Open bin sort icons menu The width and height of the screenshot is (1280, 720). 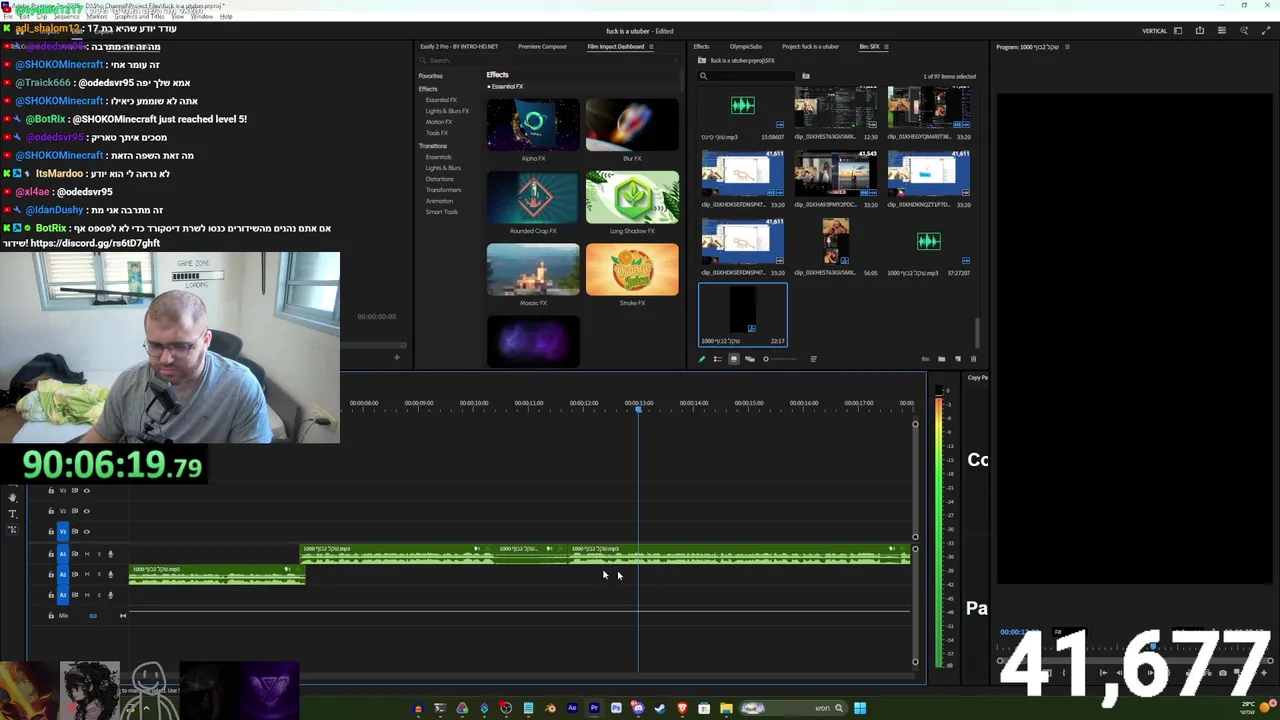pyautogui.click(x=814, y=359)
